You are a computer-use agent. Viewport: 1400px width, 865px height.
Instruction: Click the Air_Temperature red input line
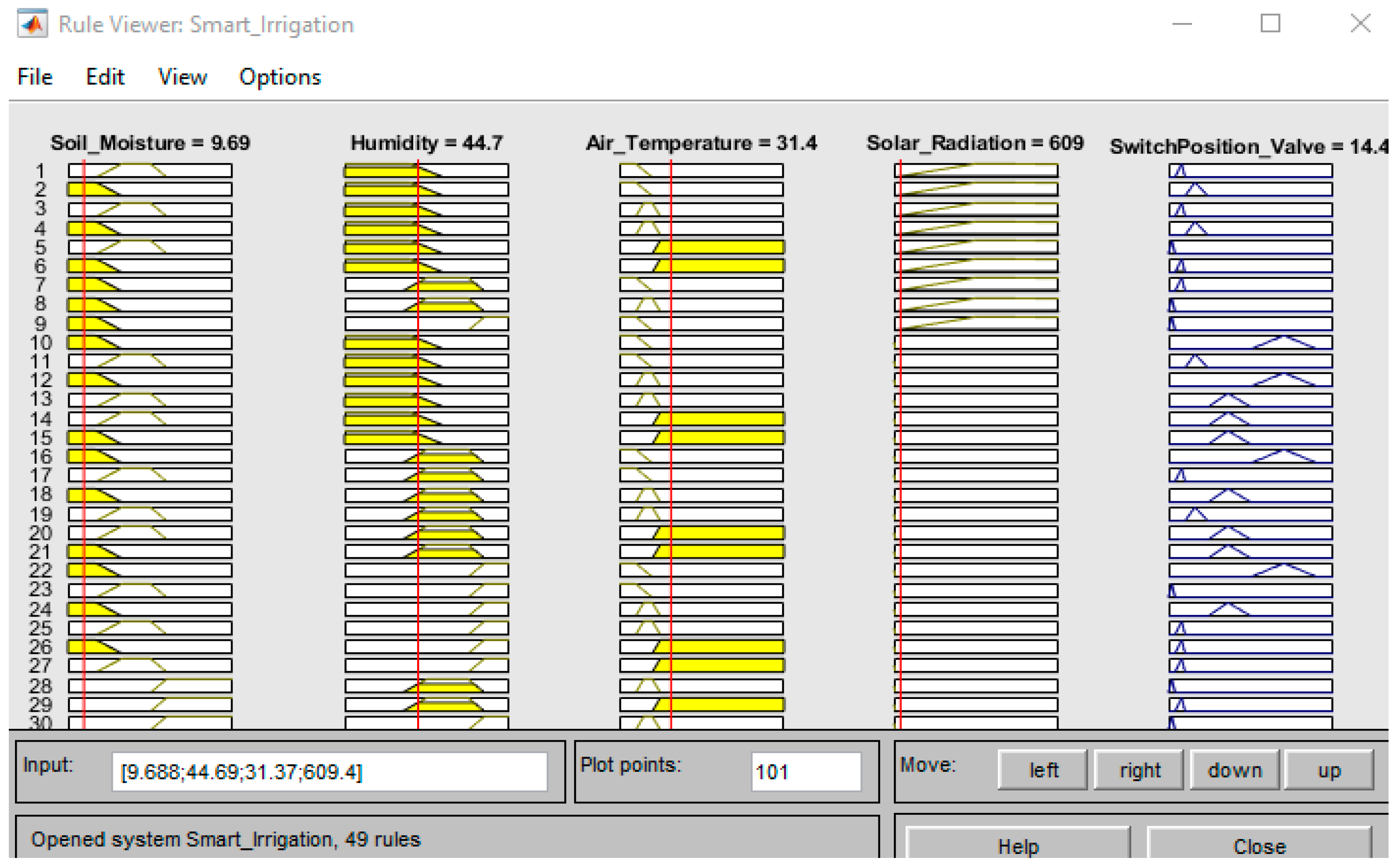click(671, 444)
